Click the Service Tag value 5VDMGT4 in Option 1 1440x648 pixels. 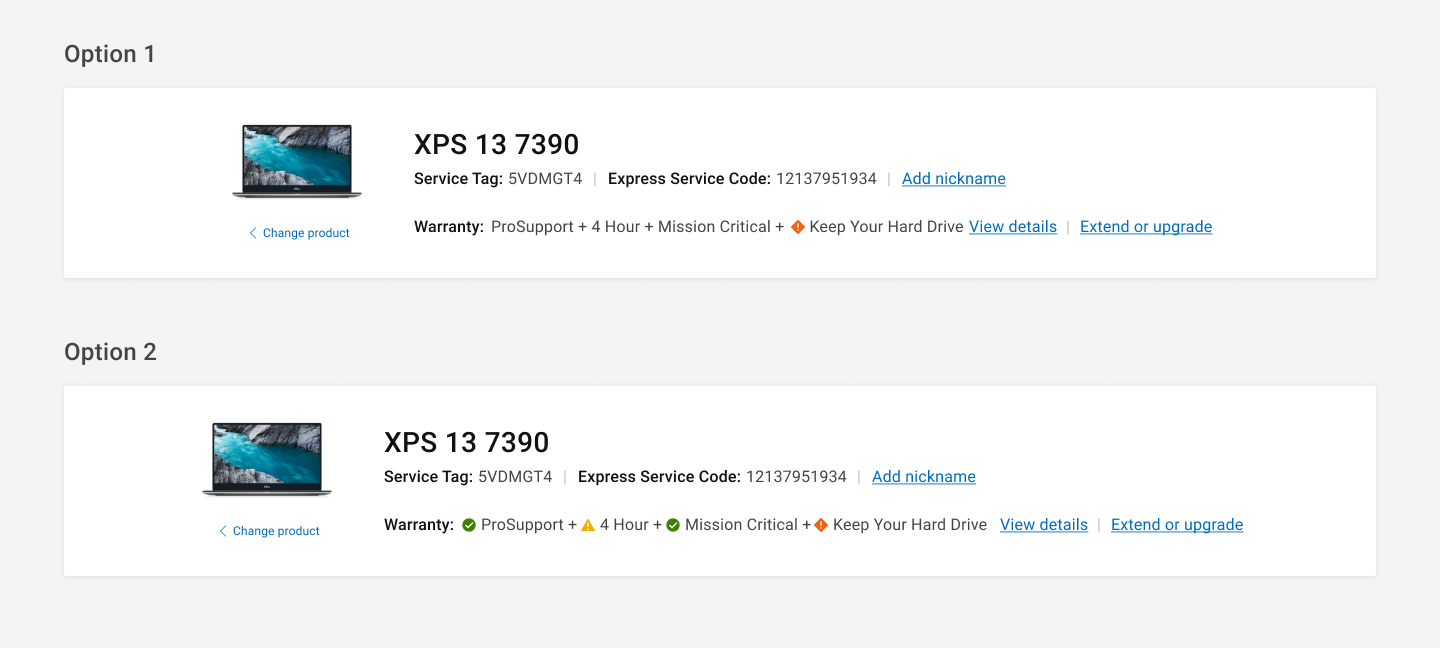pyautogui.click(x=545, y=179)
